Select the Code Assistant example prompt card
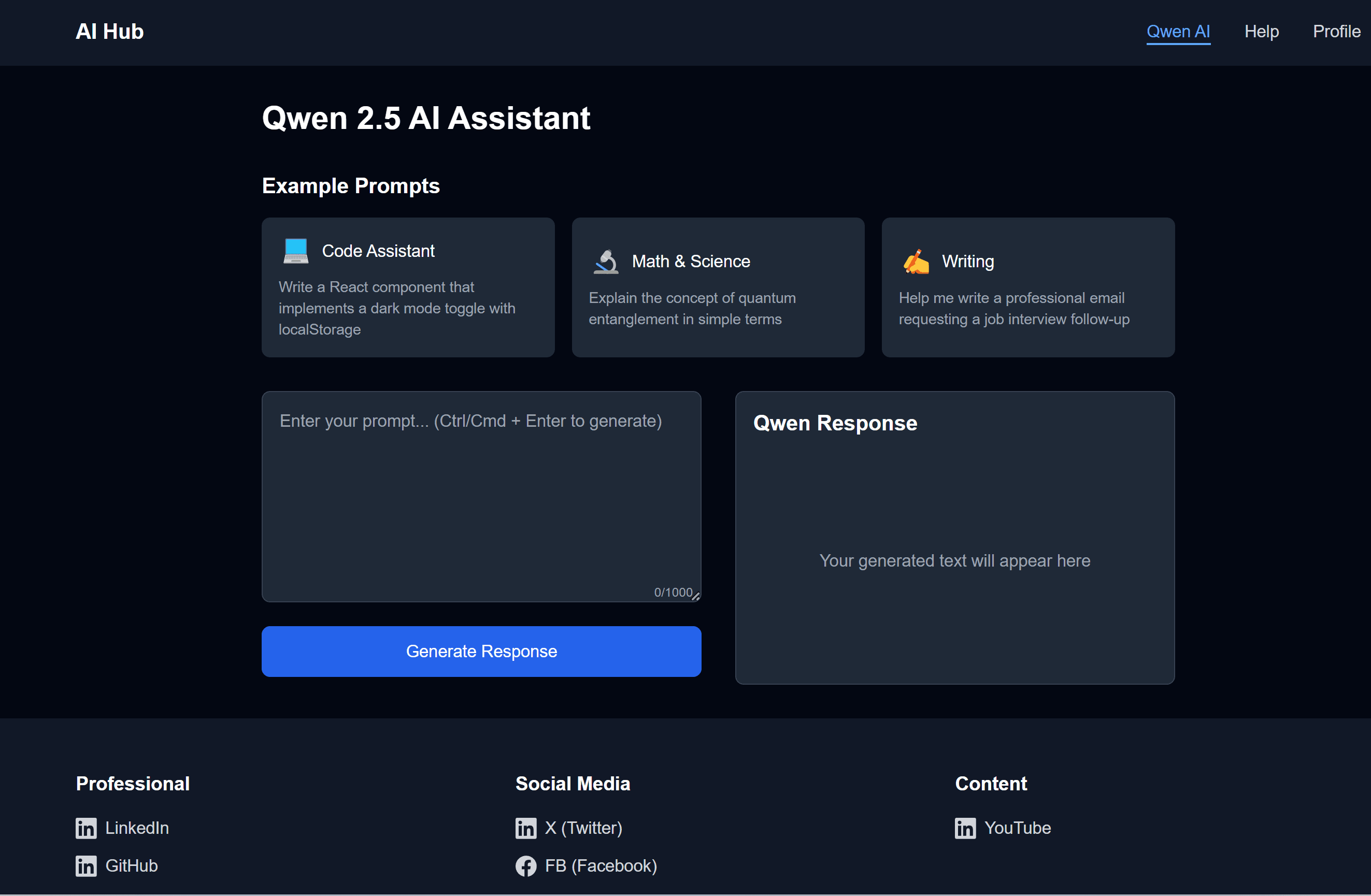The image size is (1371, 896). (408, 287)
